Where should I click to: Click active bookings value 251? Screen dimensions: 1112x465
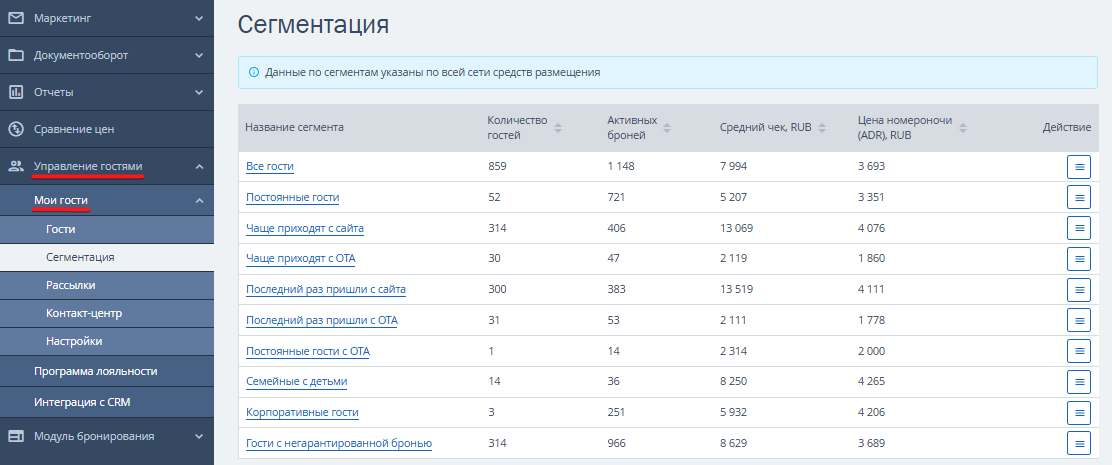point(616,412)
